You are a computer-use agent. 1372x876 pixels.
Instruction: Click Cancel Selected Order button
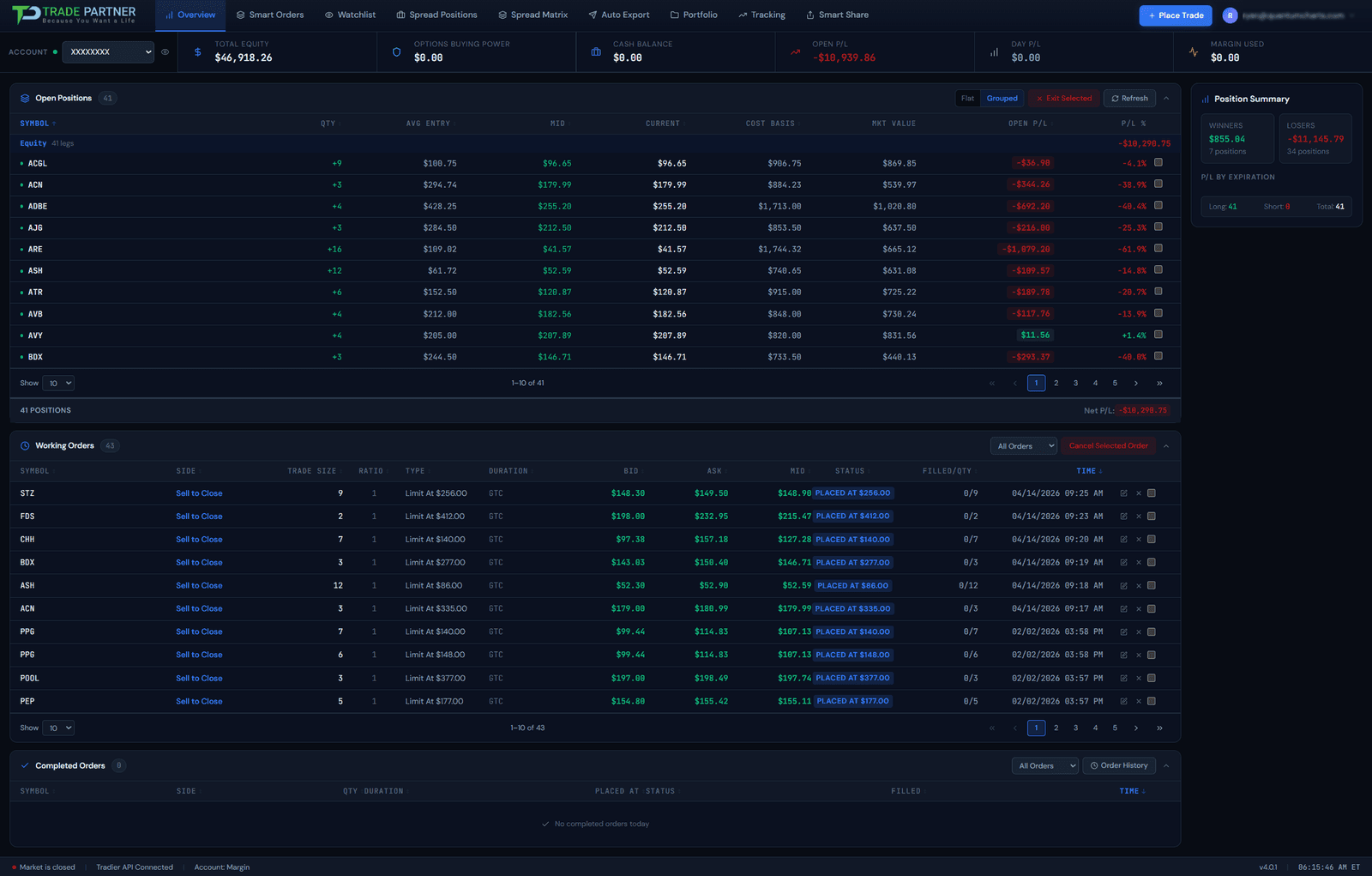click(1108, 446)
